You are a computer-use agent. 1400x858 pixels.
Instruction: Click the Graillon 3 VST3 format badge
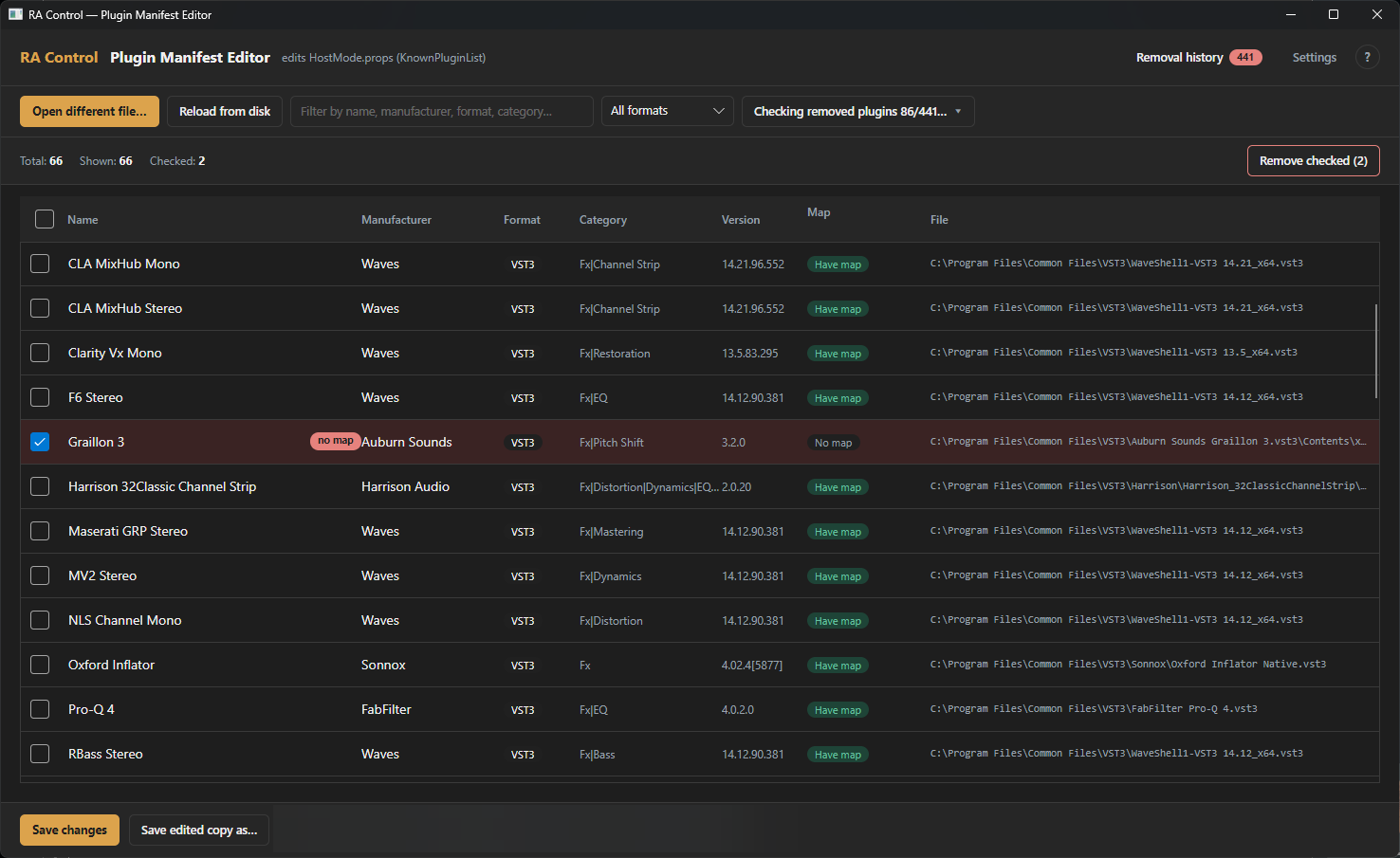click(x=523, y=443)
